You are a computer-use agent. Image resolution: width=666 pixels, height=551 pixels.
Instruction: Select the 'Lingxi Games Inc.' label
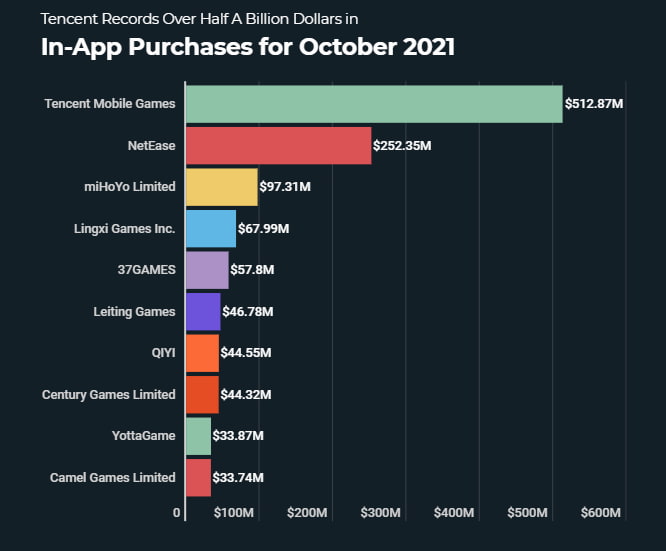point(124,229)
